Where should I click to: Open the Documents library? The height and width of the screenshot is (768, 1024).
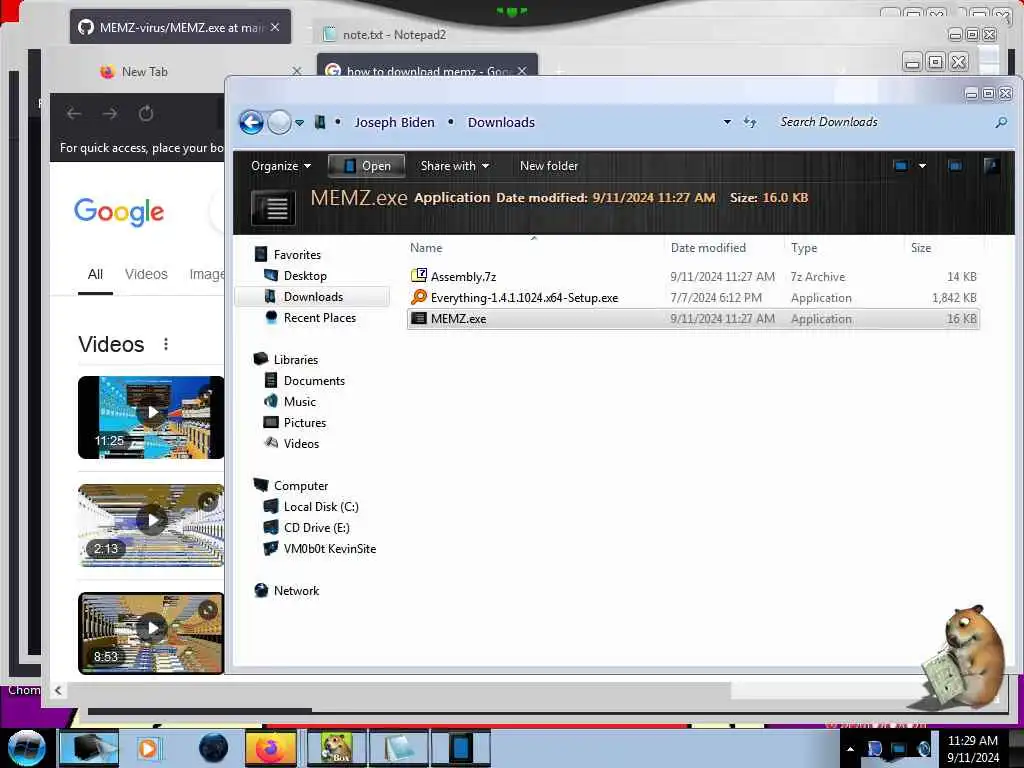click(x=313, y=381)
